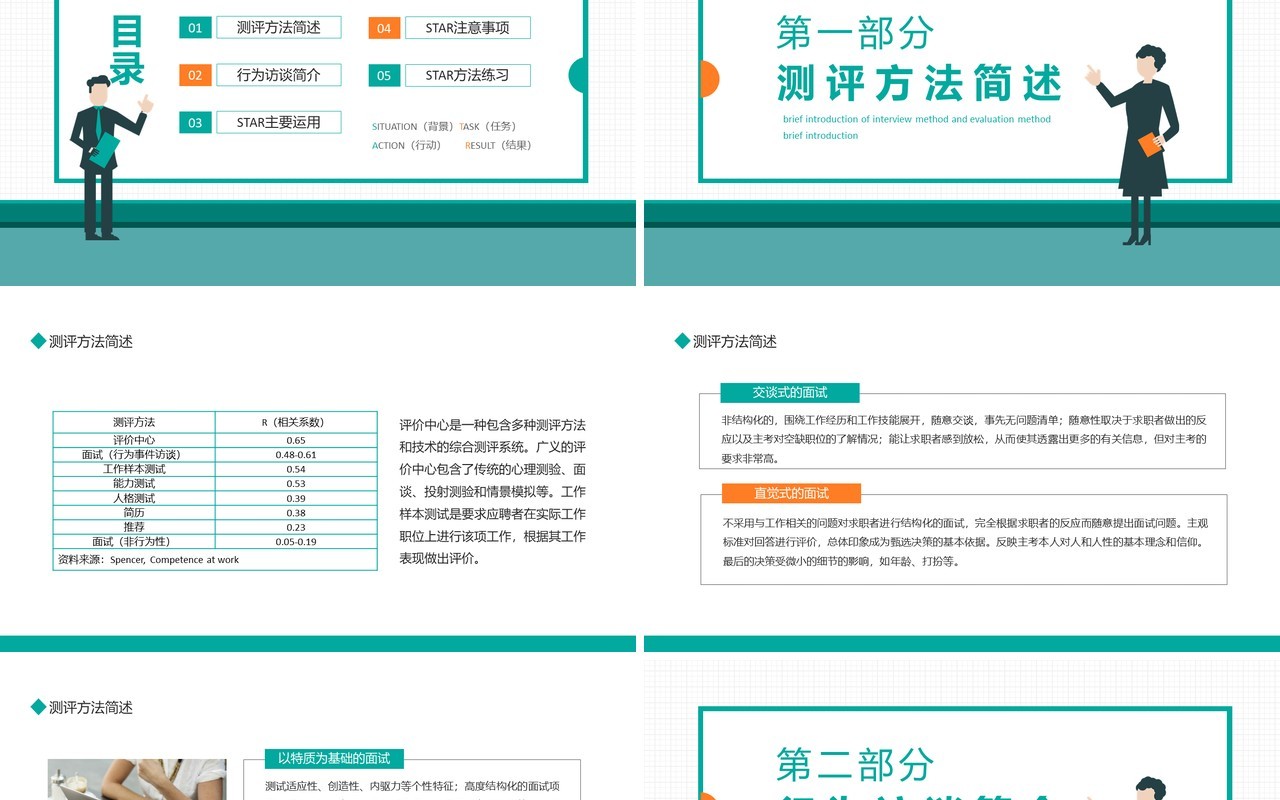Click the orange 02 number badge
The height and width of the screenshot is (800, 1280).
(195, 75)
